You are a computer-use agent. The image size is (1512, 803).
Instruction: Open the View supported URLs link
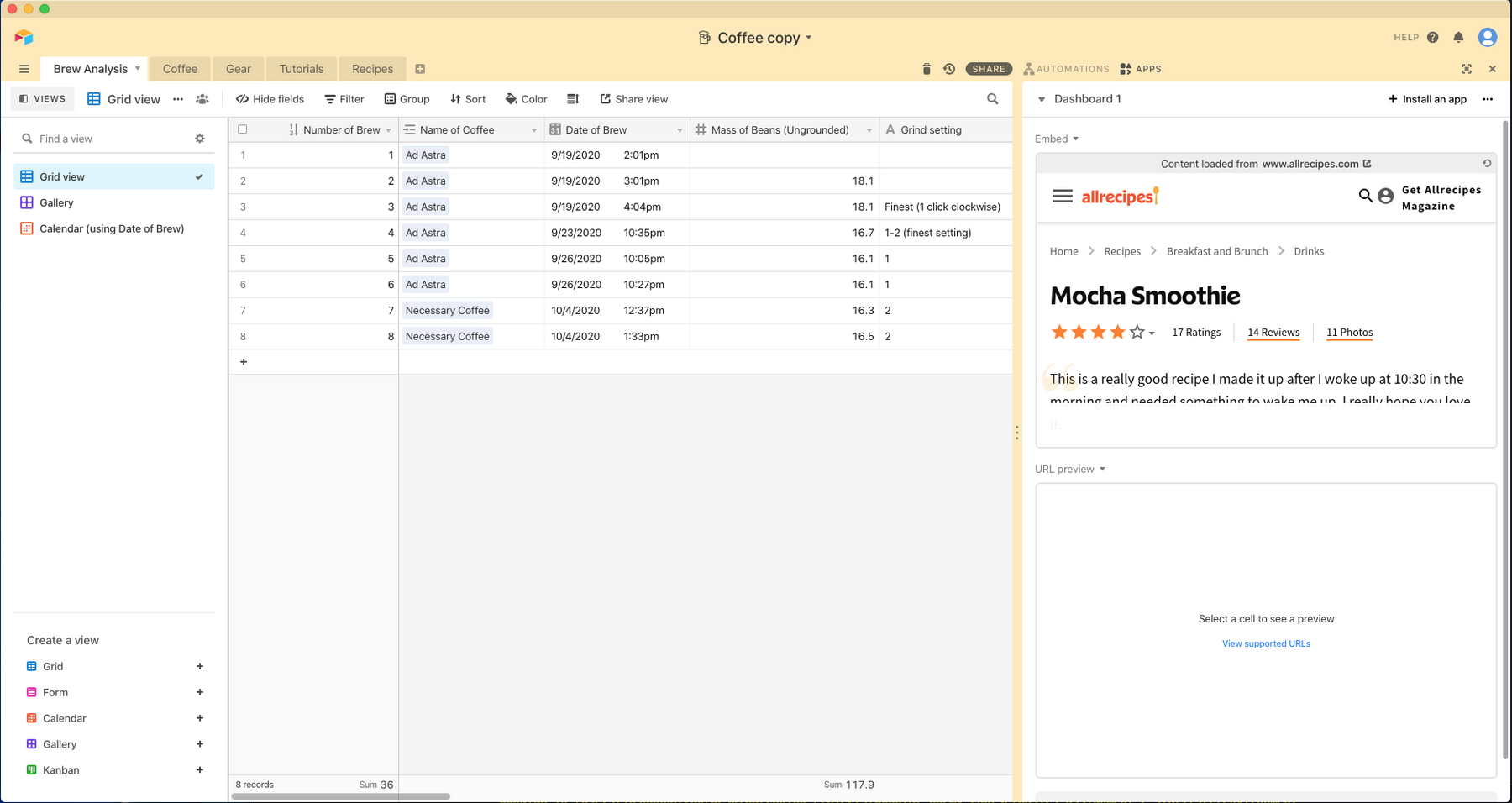(1266, 644)
